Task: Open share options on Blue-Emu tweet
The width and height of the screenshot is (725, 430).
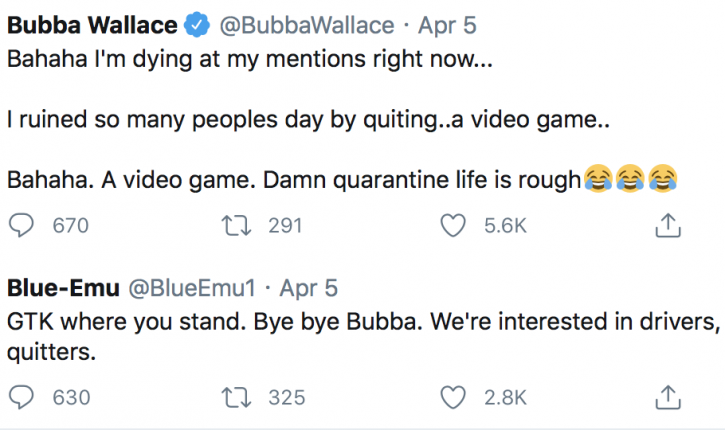Action: click(665, 397)
